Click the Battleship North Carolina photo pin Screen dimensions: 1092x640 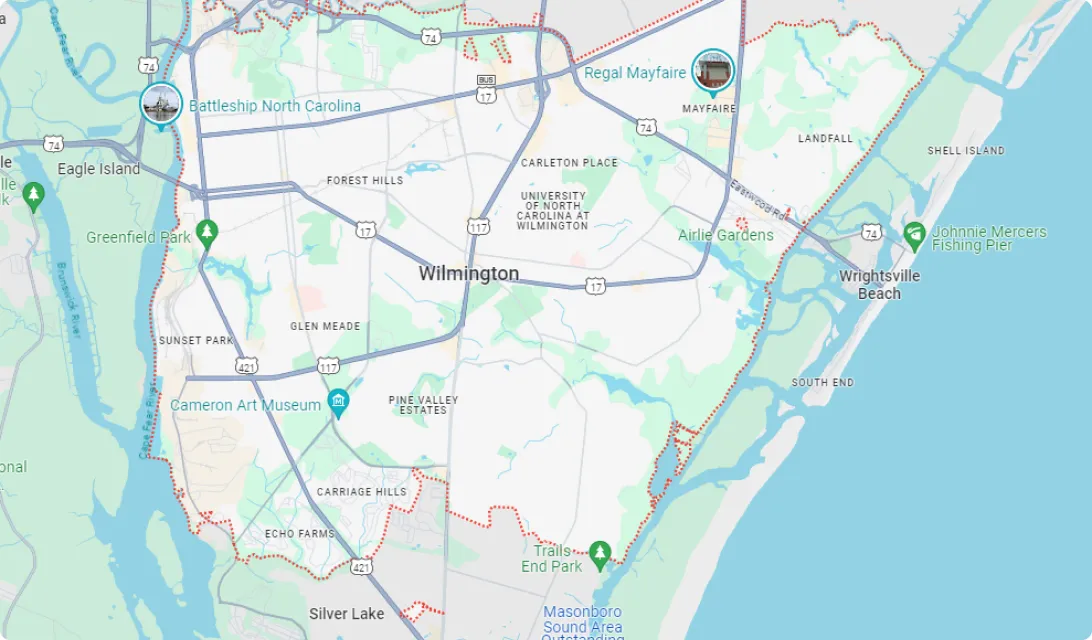click(x=161, y=104)
